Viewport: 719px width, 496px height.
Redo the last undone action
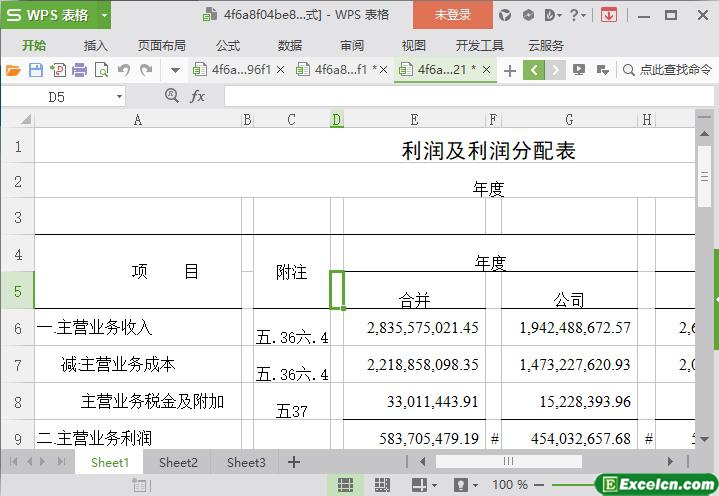click(x=146, y=70)
